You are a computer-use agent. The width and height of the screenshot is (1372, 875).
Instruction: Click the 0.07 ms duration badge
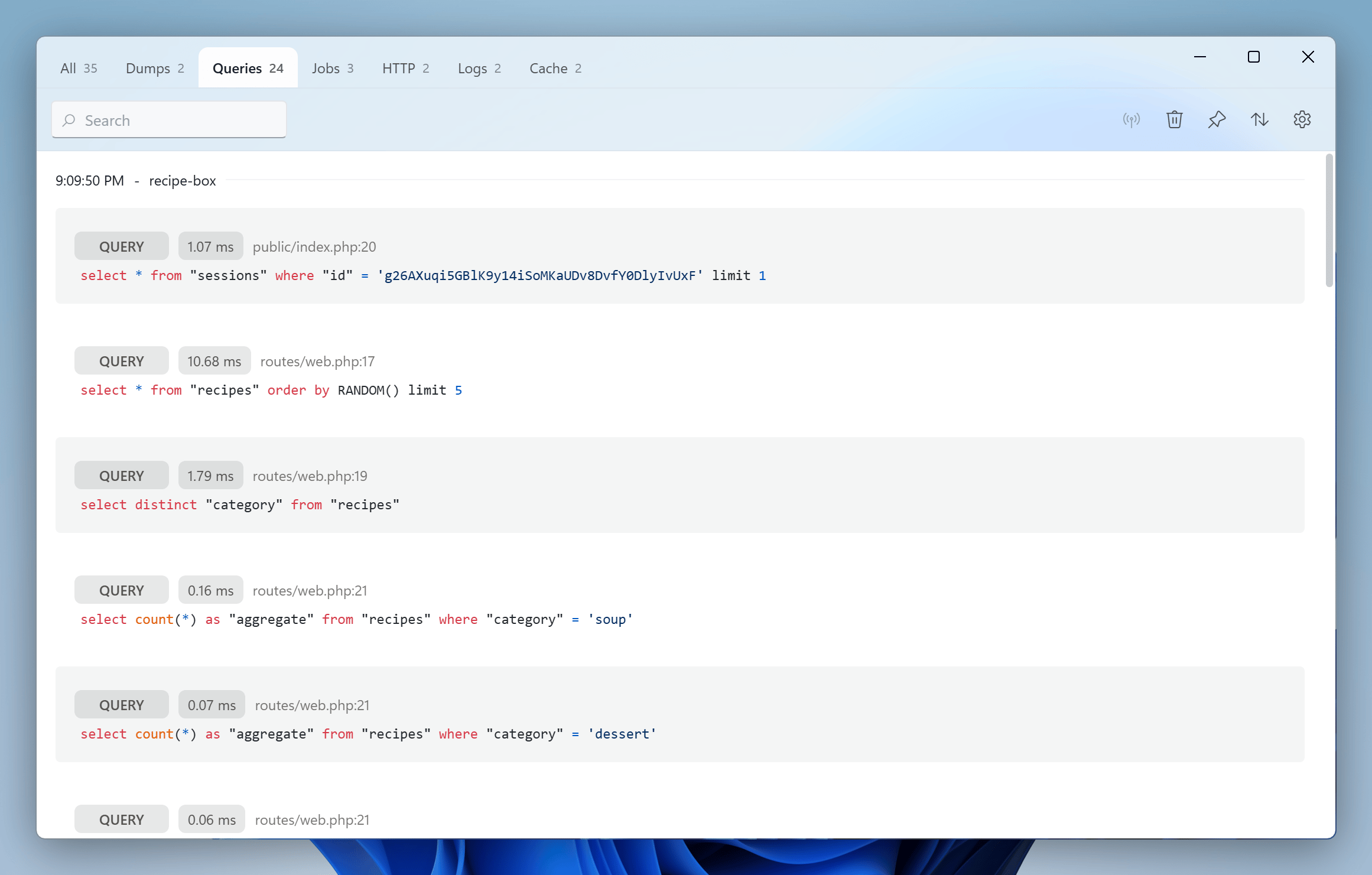click(212, 705)
